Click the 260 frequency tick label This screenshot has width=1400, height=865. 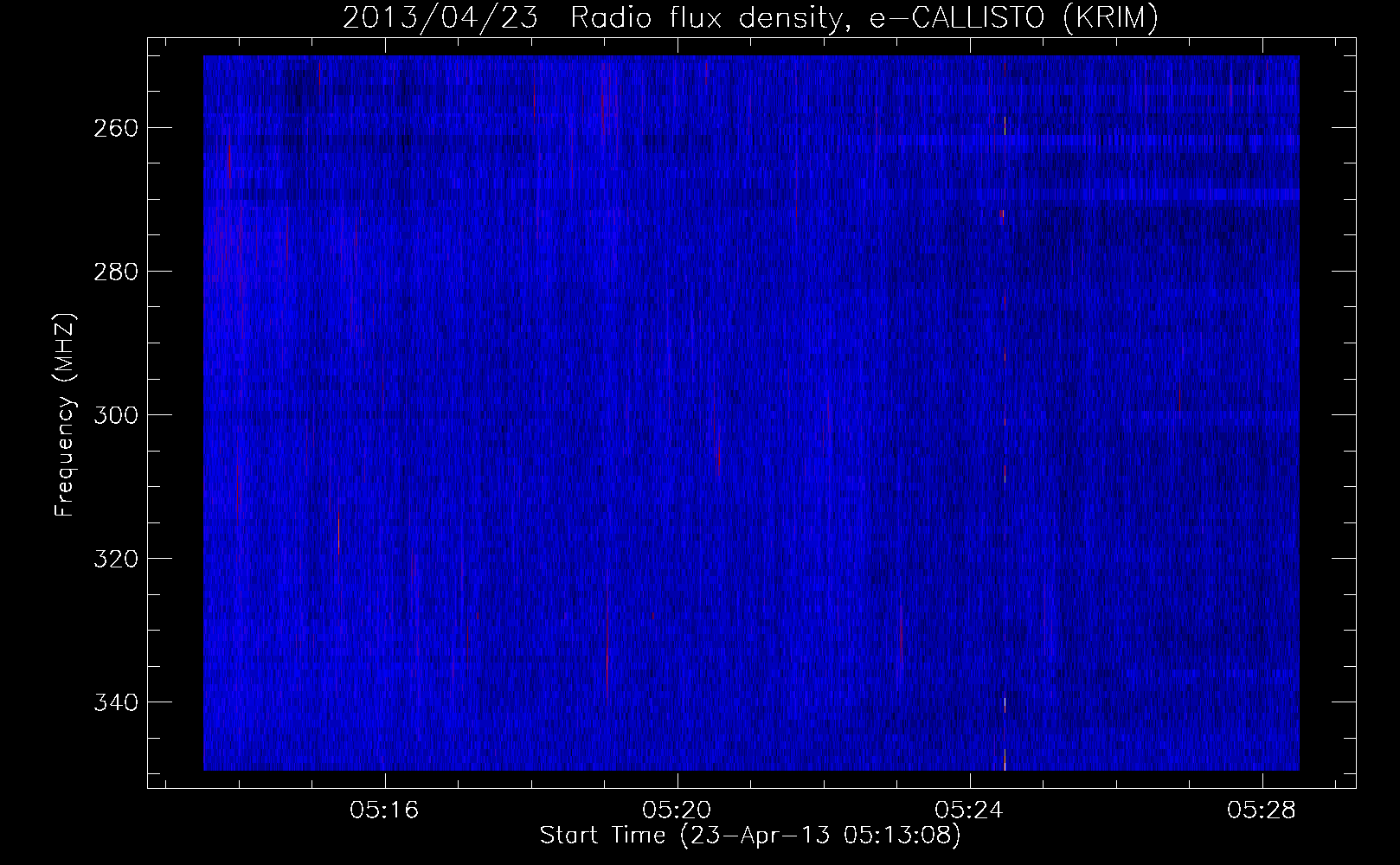(114, 128)
